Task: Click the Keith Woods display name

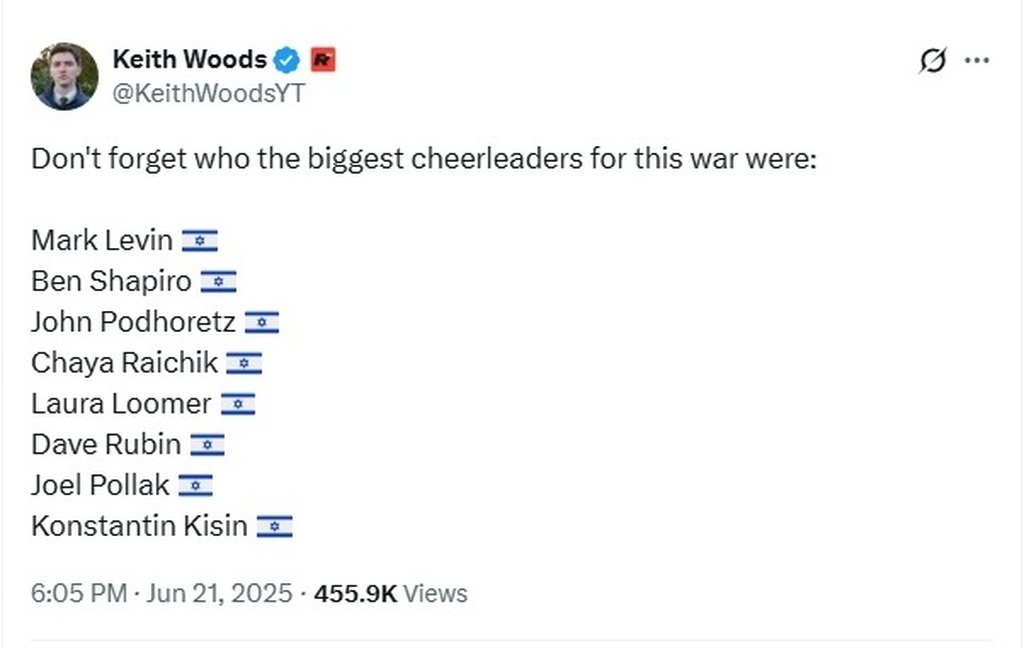Action: click(189, 59)
